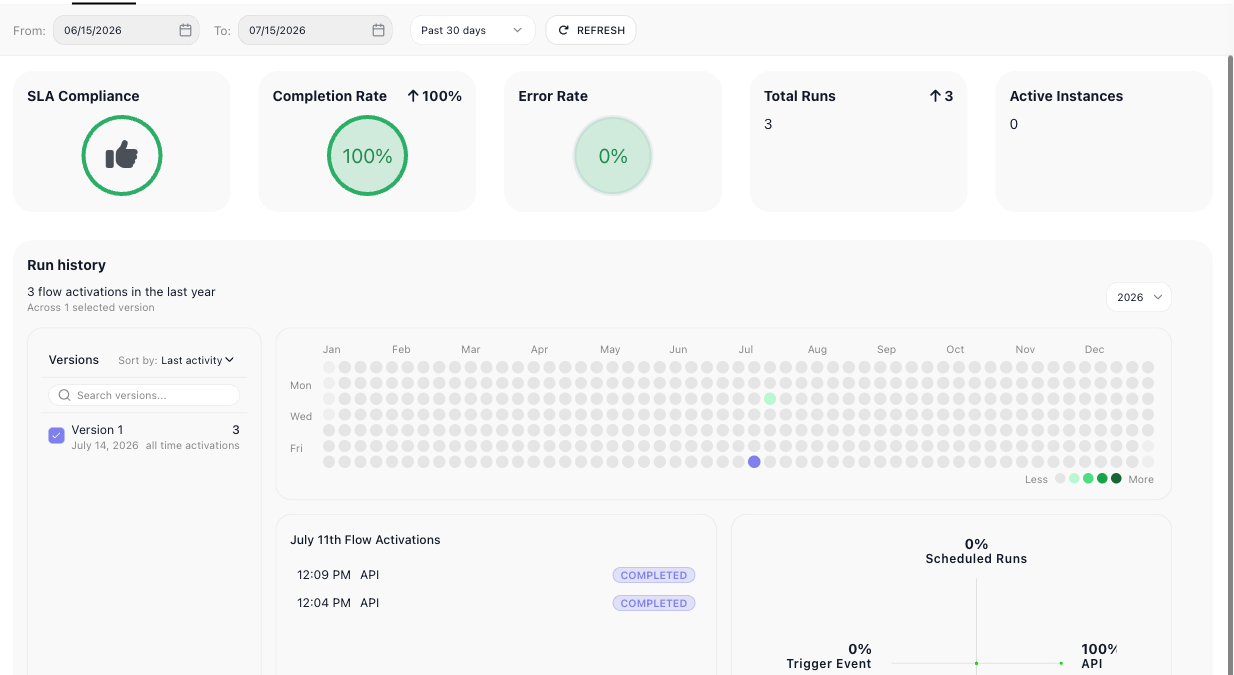1234x675 pixels.
Task: Open the 12:04 PM API activation row
Action: point(495,603)
